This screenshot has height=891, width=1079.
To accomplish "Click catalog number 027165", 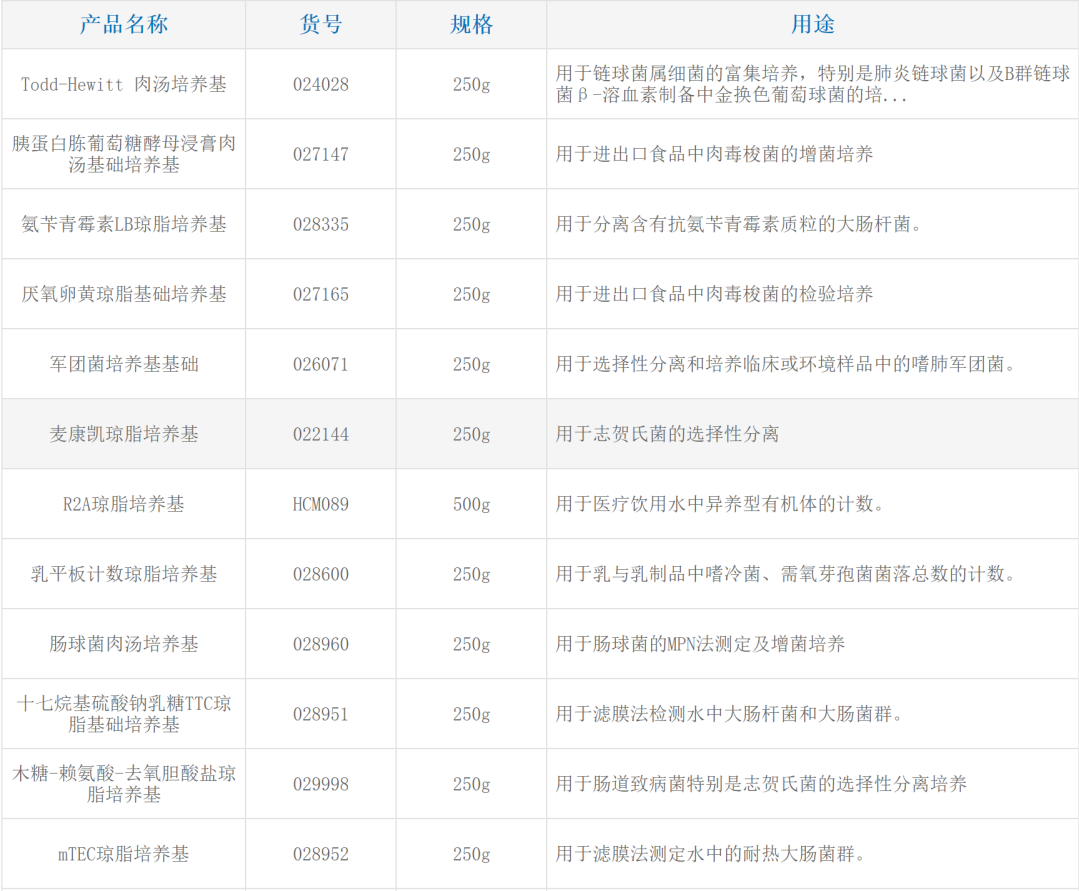I will [x=322, y=294].
